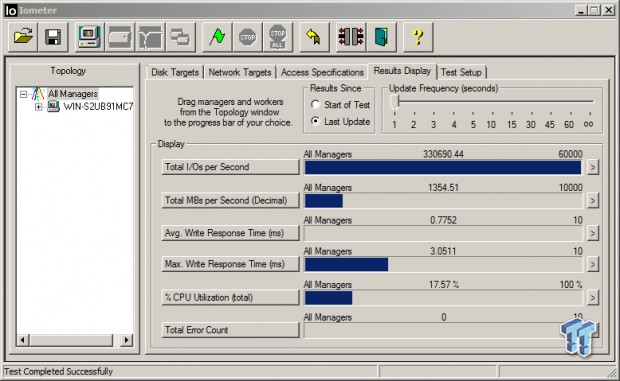This screenshot has height=381, width=620.
Task: Click Max. Write Response Time progress bar
Action: tap(443, 264)
